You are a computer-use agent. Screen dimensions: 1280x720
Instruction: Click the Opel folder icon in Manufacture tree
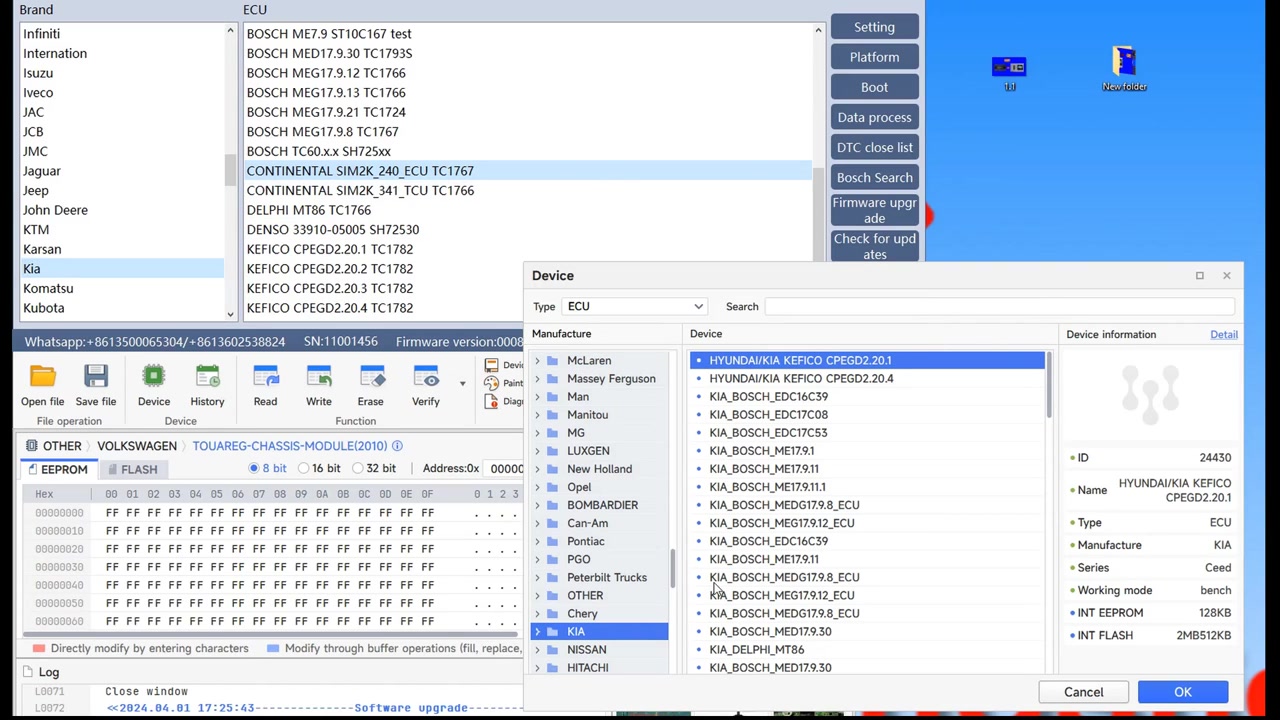pyautogui.click(x=552, y=487)
